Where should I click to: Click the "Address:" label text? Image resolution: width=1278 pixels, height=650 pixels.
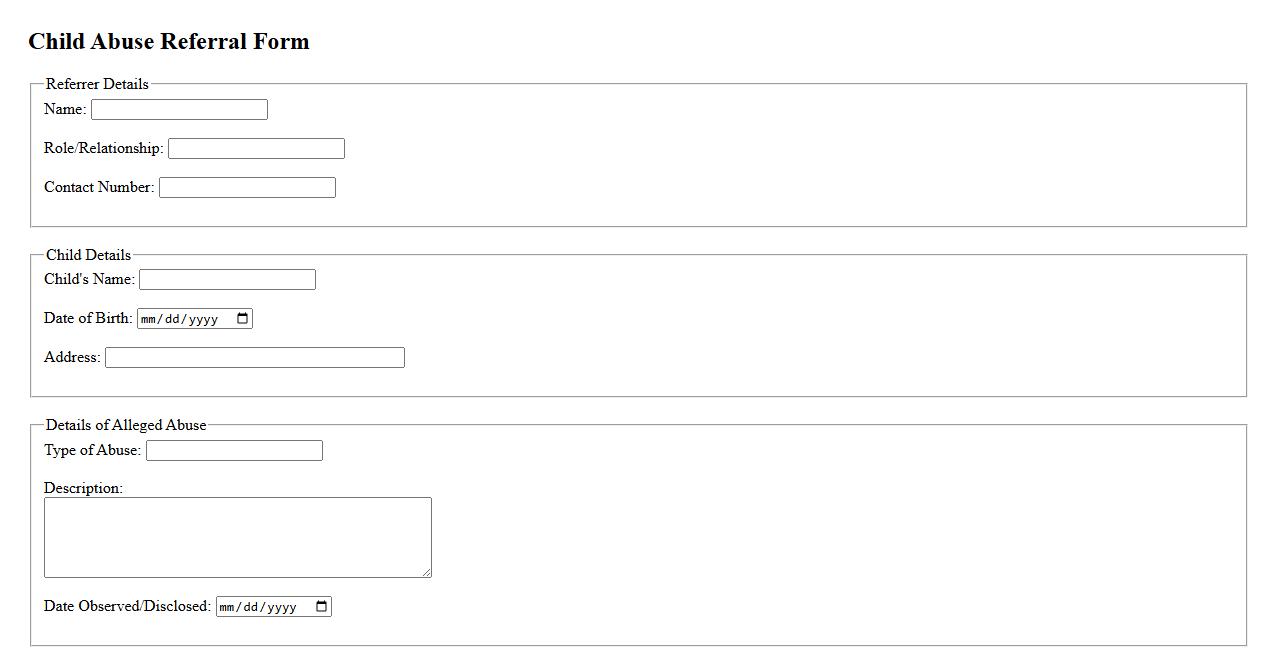click(72, 357)
